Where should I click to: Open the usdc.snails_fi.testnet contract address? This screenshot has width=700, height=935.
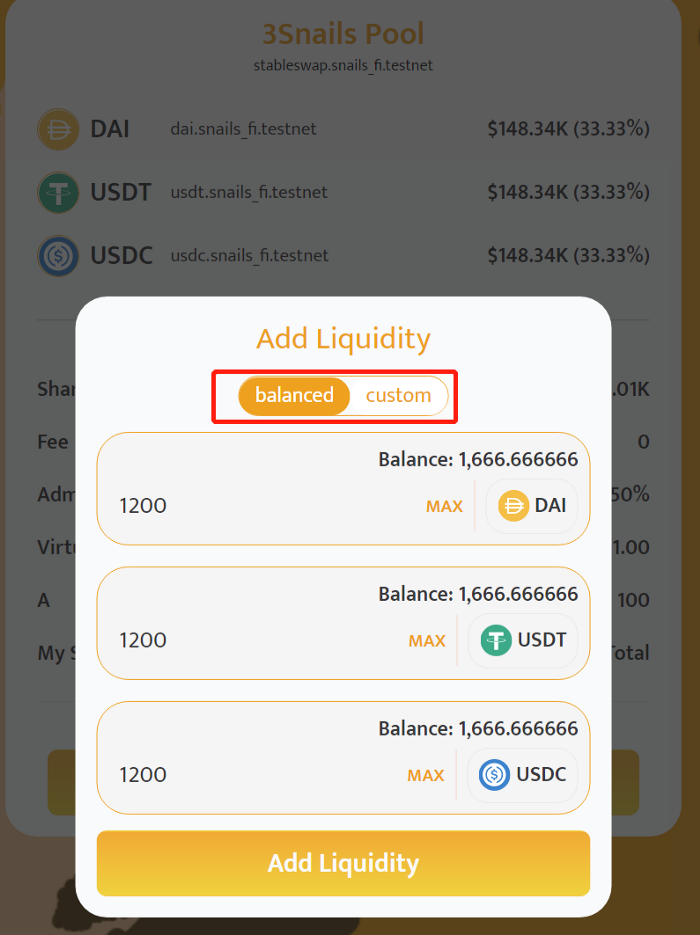249,255
